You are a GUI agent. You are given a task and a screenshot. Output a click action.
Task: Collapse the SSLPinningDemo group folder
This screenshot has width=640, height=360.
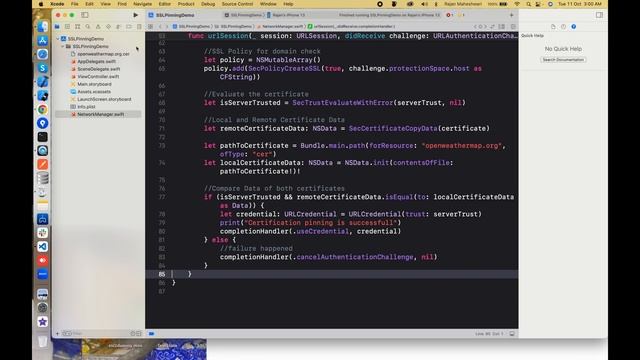(63, 47)
